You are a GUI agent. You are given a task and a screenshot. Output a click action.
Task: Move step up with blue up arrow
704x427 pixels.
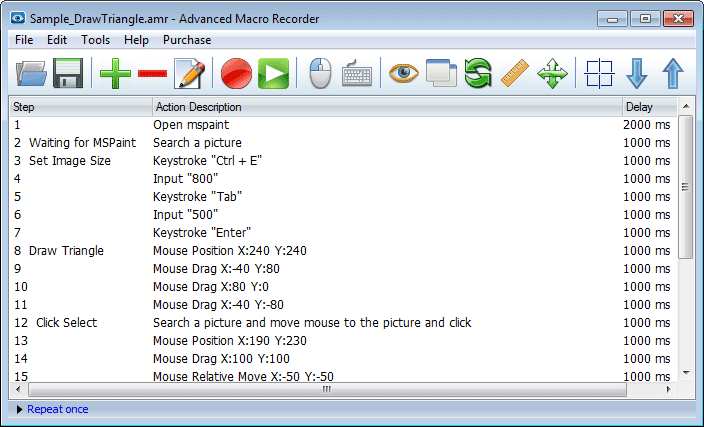(673, 73)
